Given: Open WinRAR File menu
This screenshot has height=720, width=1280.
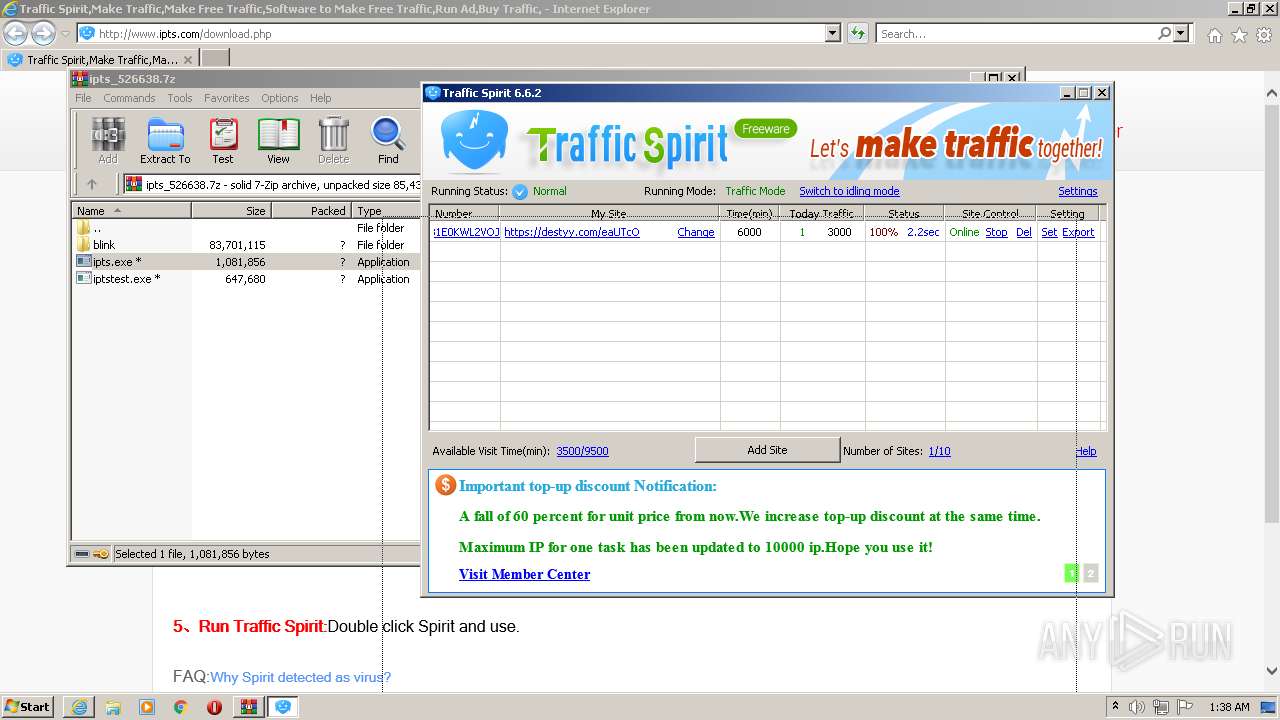Looking at the screenshot, I should click(83, 98).
